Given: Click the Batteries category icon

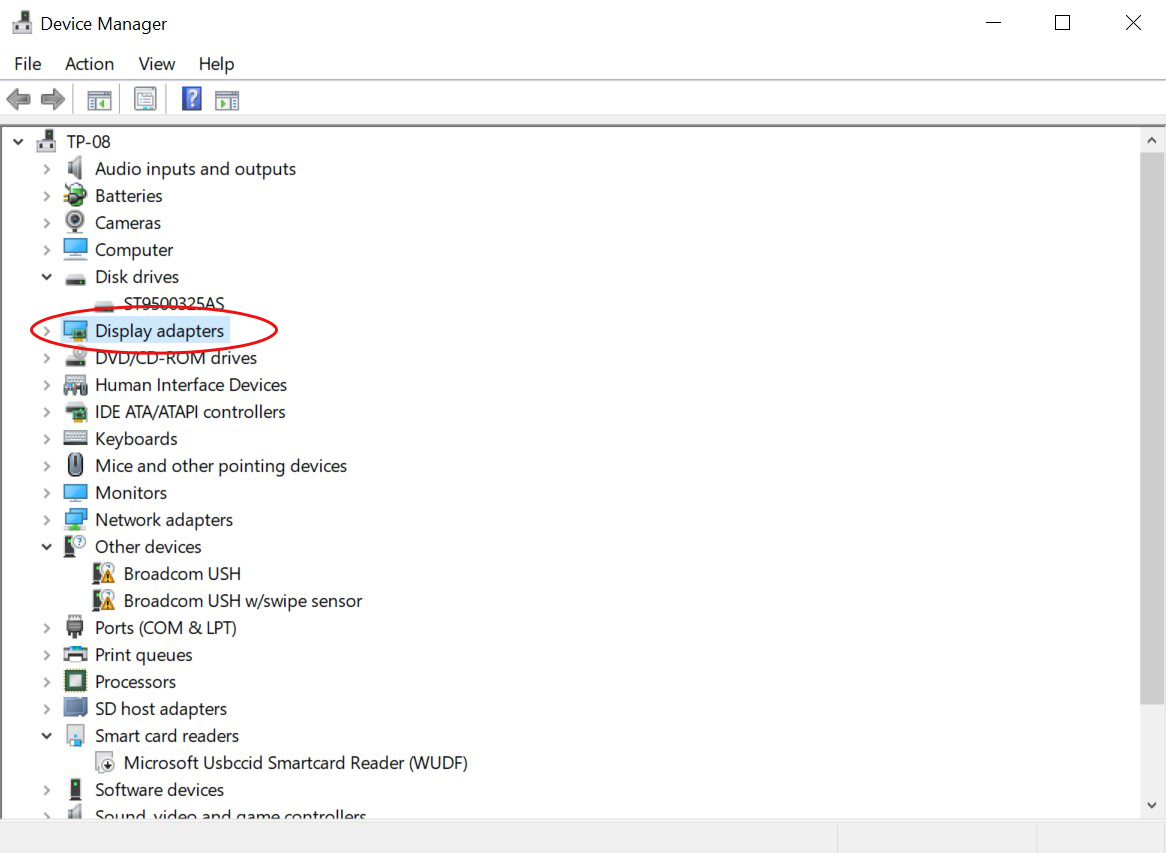Looking at the screenshot, I should (75, 195).
